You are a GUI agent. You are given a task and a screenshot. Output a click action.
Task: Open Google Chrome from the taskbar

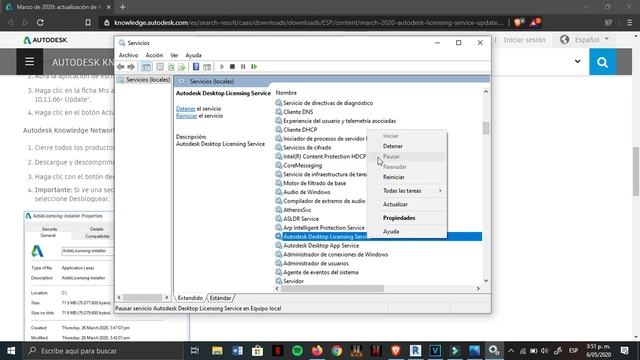337,351
